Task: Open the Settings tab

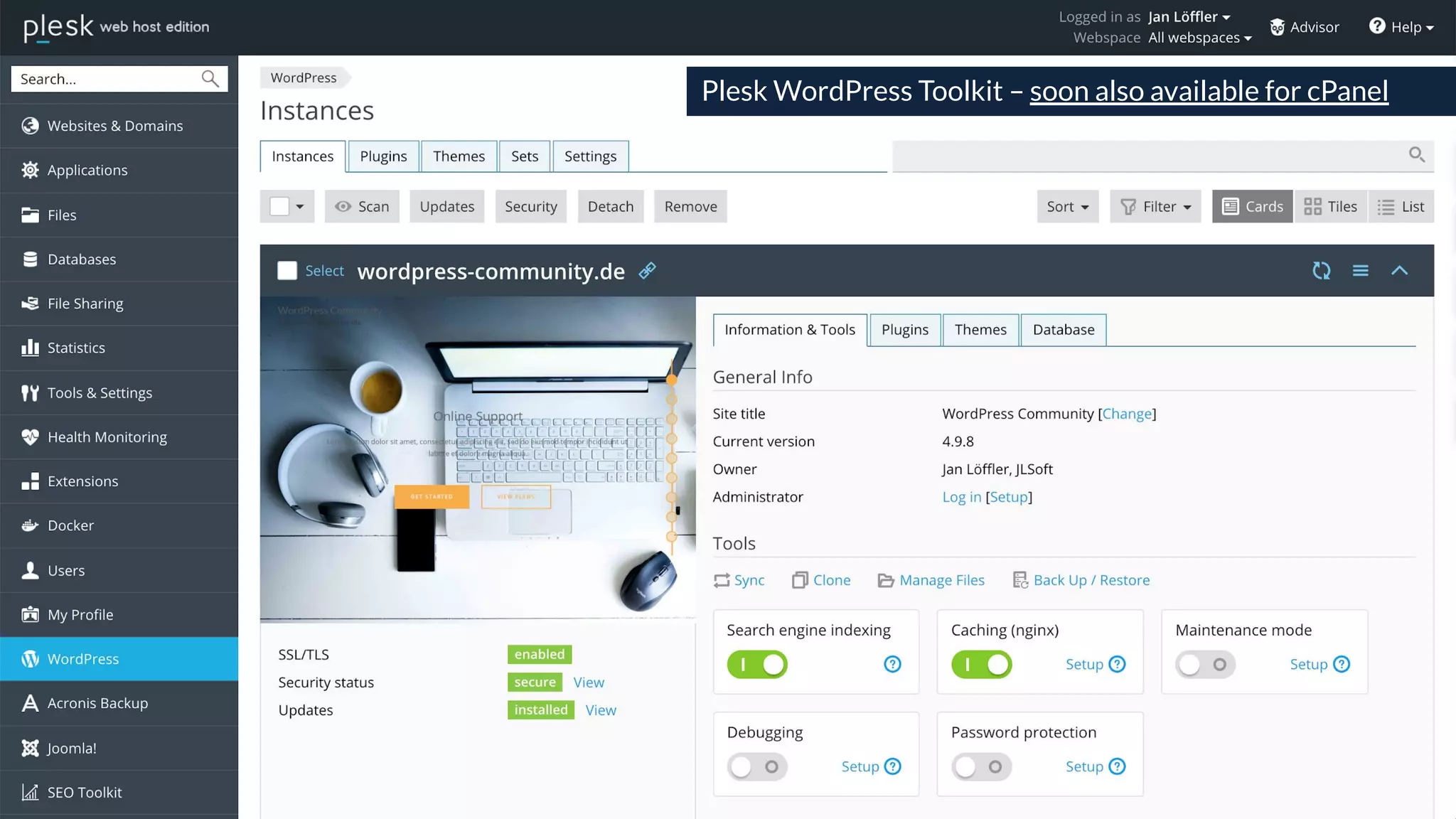Action: tap(590, 156)
